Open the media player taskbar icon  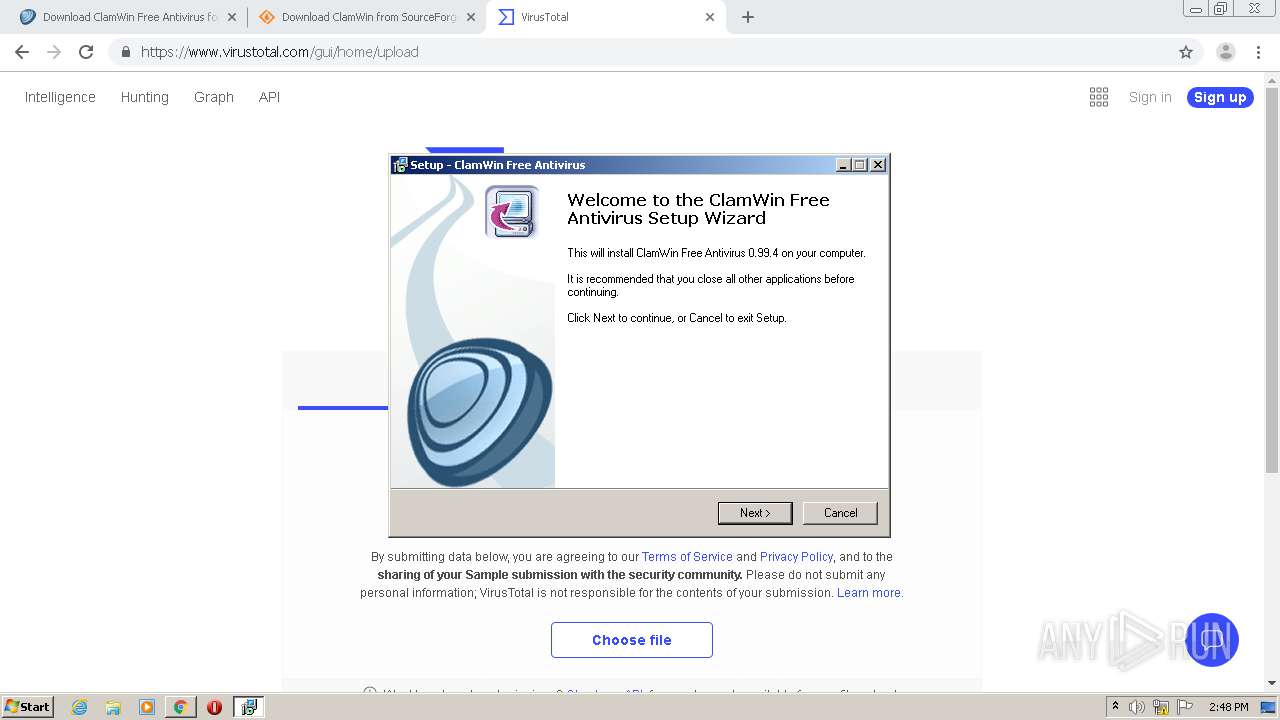147,707
